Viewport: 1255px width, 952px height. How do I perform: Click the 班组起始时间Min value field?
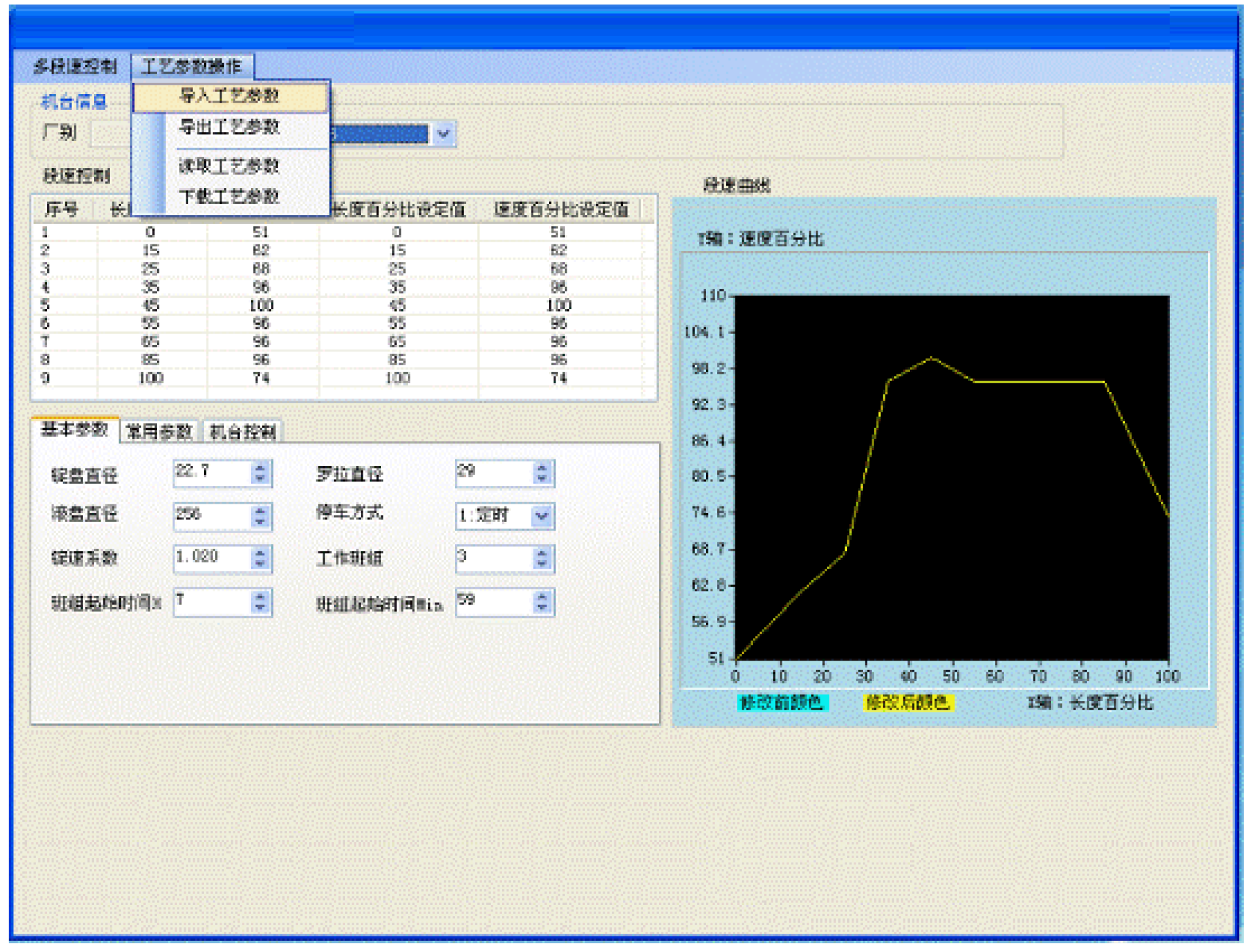click(x=495, y=602)
